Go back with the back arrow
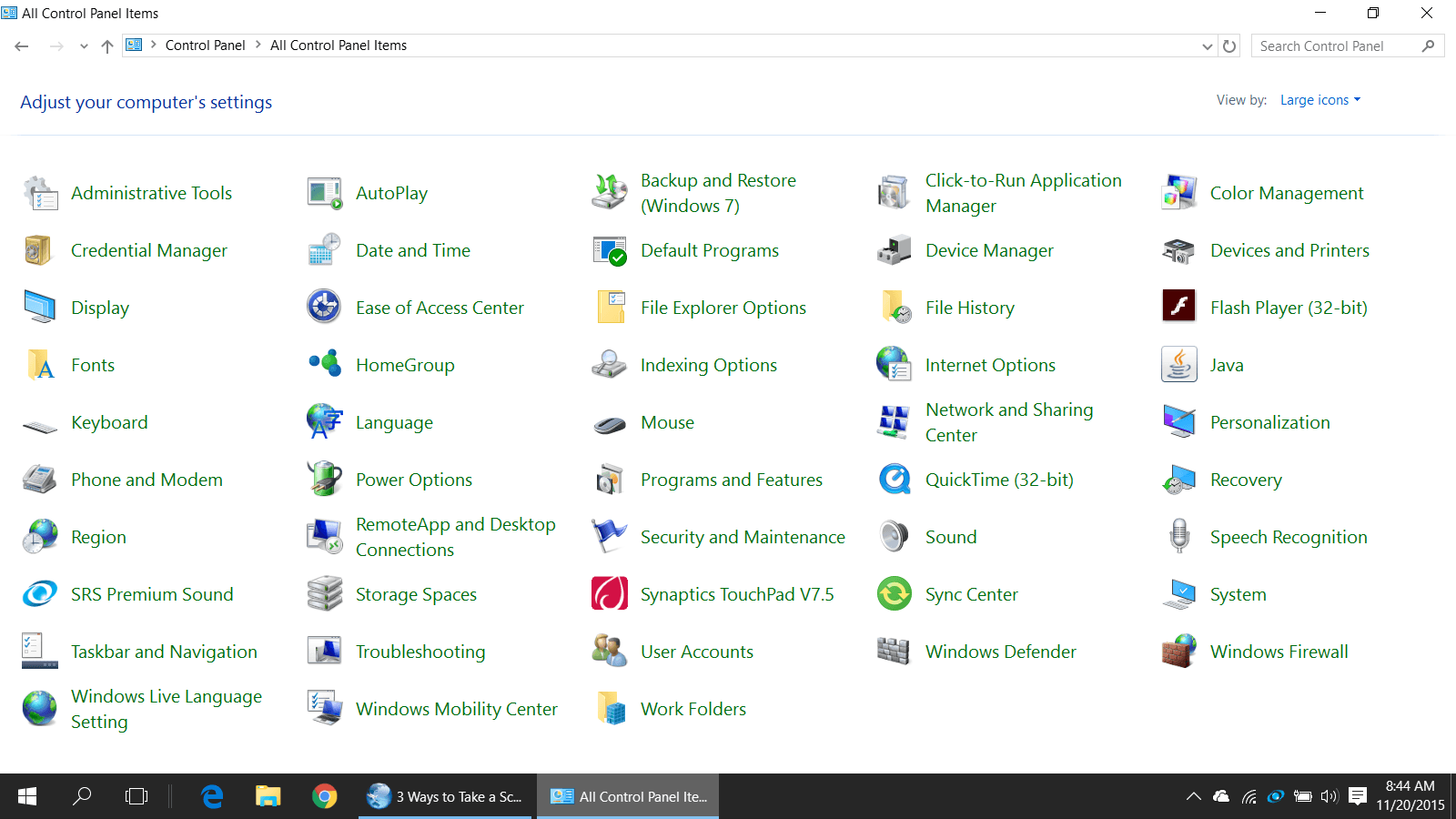The height and width of the screenshot is (819, 1456). point(22,46)
